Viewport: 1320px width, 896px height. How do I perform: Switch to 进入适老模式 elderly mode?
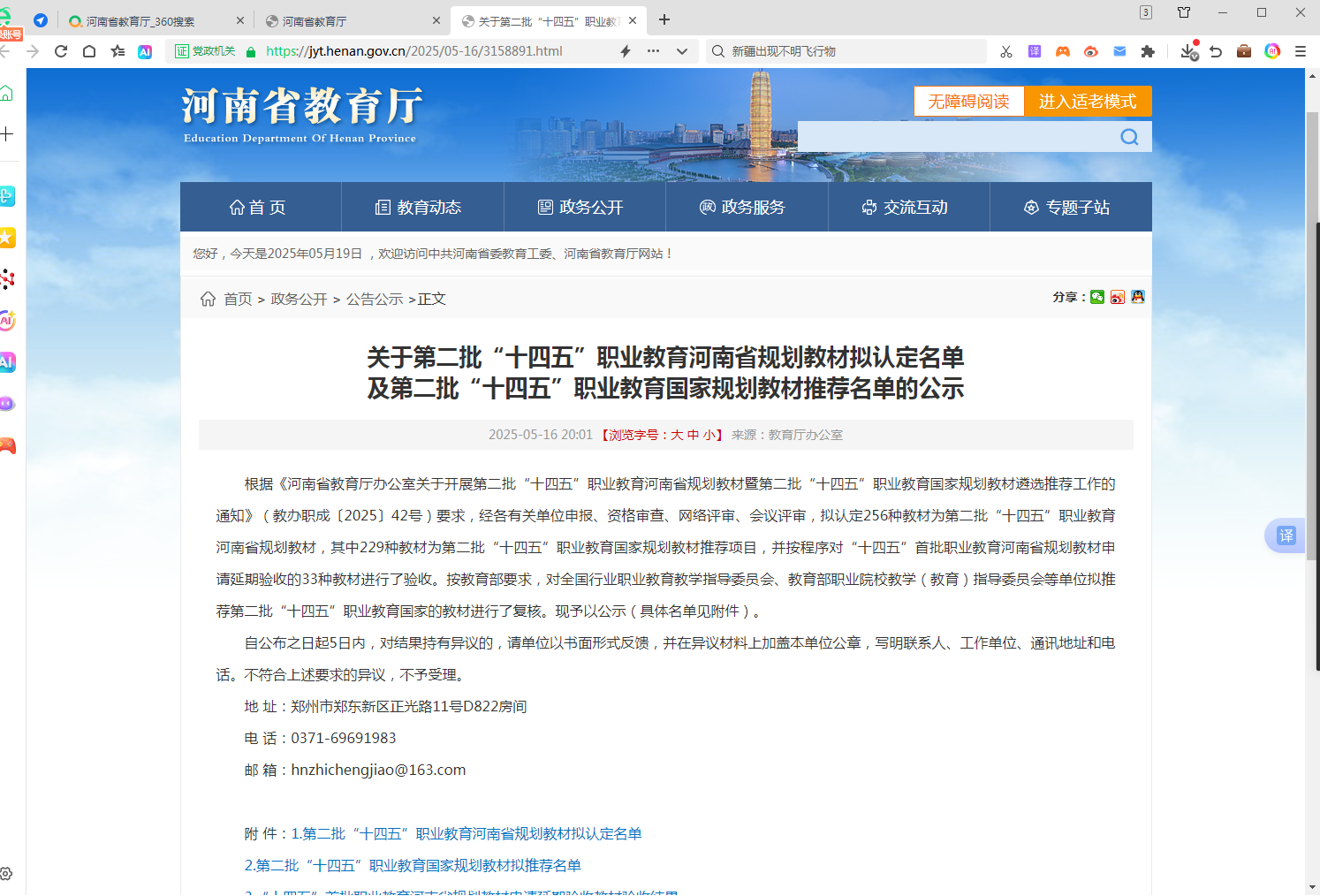pyautogui.click(x=1088, y=102)
